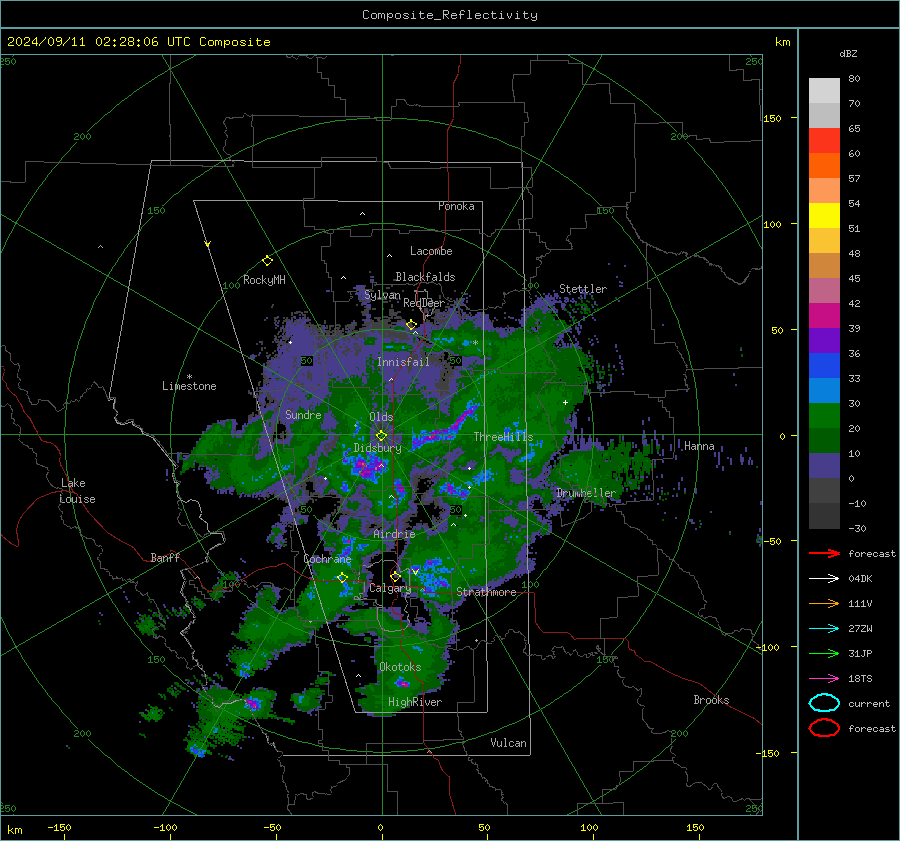This screenshot has height=841, width=900.
Task: Click yellow diamond marker below Cochrane
Action: [343, 578]
